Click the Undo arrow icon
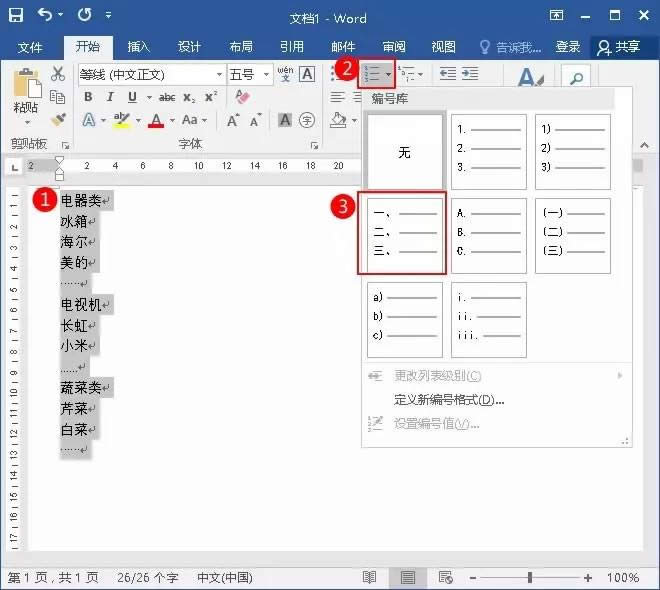The width and height of the screenshot is (660, 590). click(44, 17)
